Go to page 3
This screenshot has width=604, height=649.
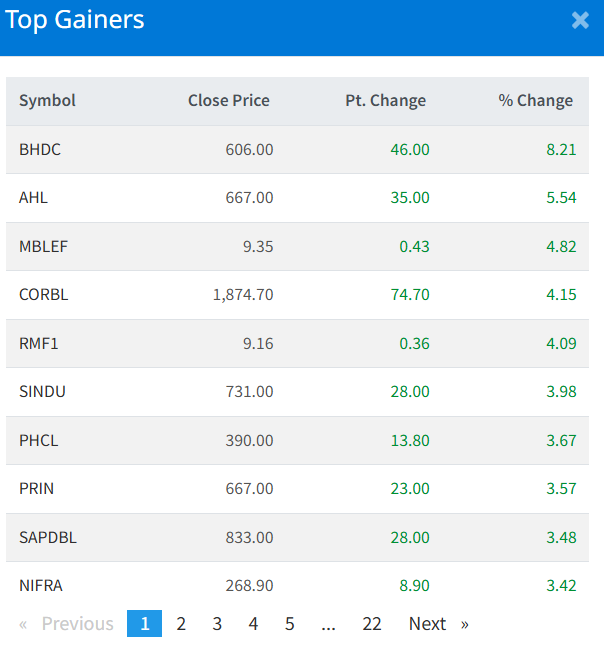tap(217, 624)
